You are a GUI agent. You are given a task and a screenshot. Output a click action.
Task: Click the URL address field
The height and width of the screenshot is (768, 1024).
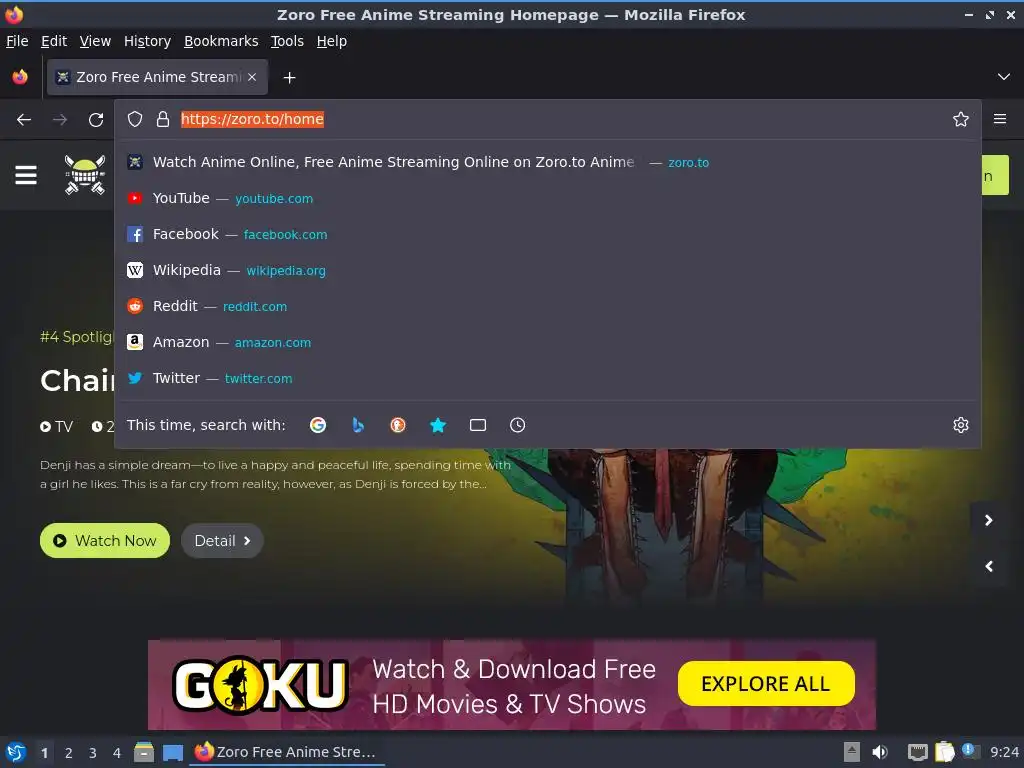(562, 119)
